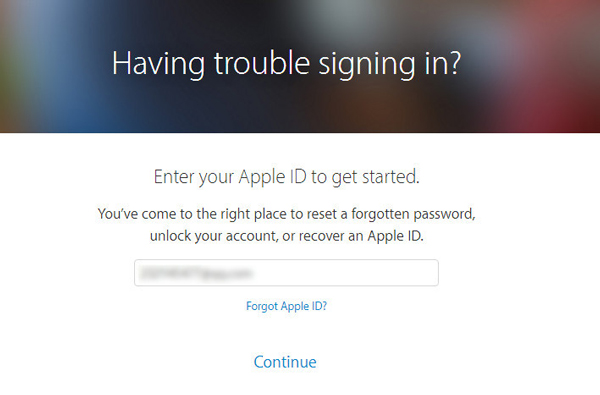Select the reset a forgotten password text line
The image size is (600, 395).
point(286,214)
